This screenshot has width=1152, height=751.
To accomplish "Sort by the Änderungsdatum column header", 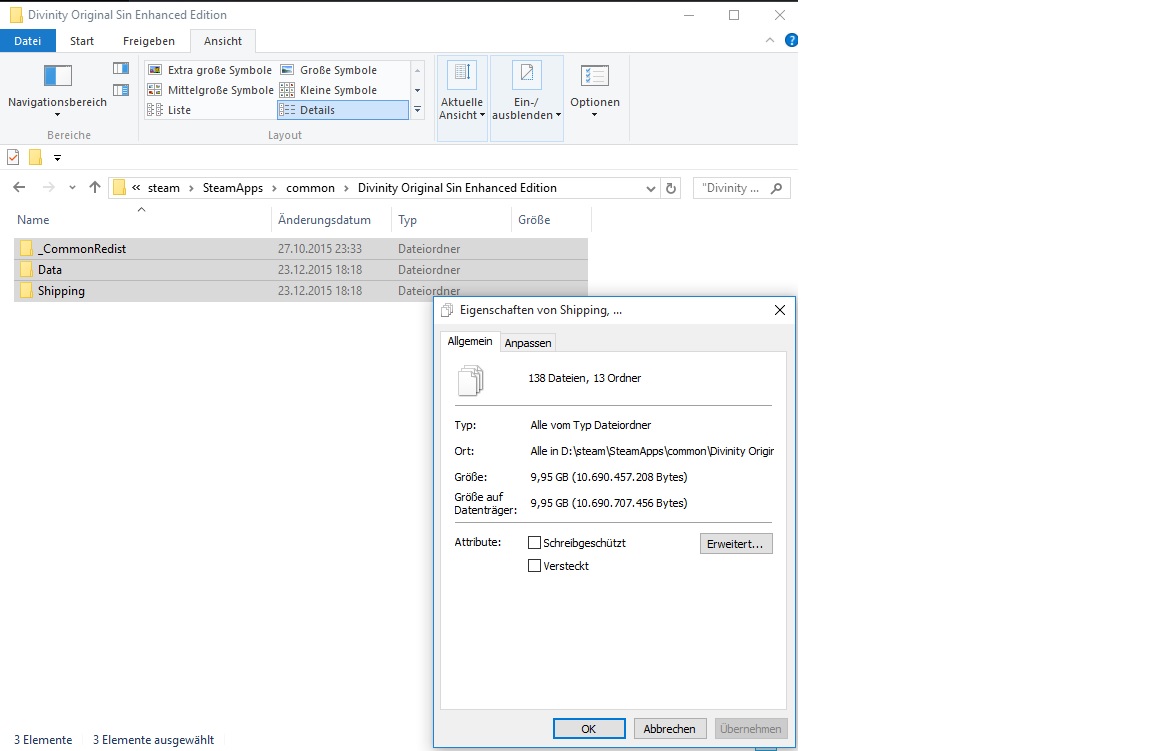I will (332, 220).
